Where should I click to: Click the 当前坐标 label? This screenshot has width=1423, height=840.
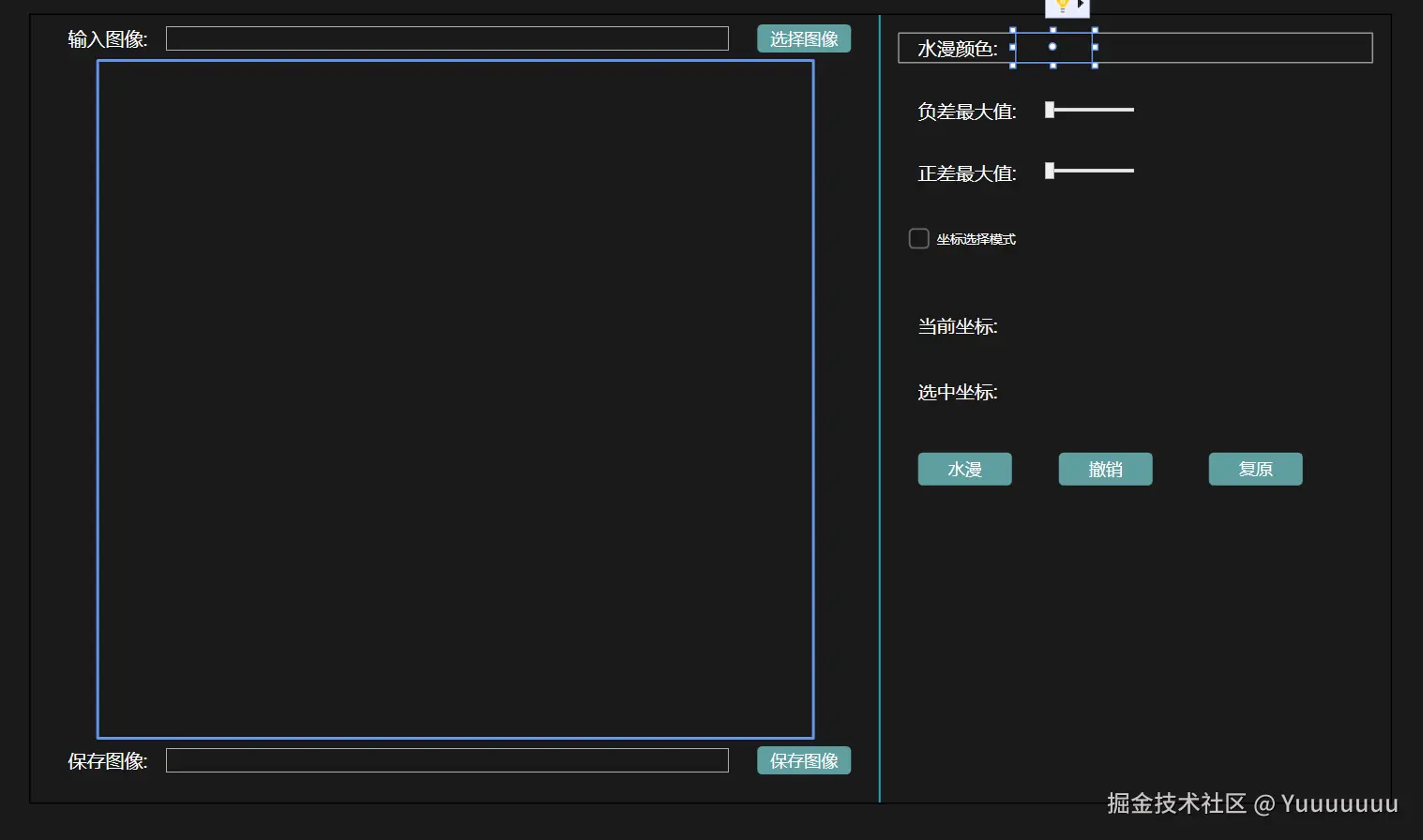point(958,326)
